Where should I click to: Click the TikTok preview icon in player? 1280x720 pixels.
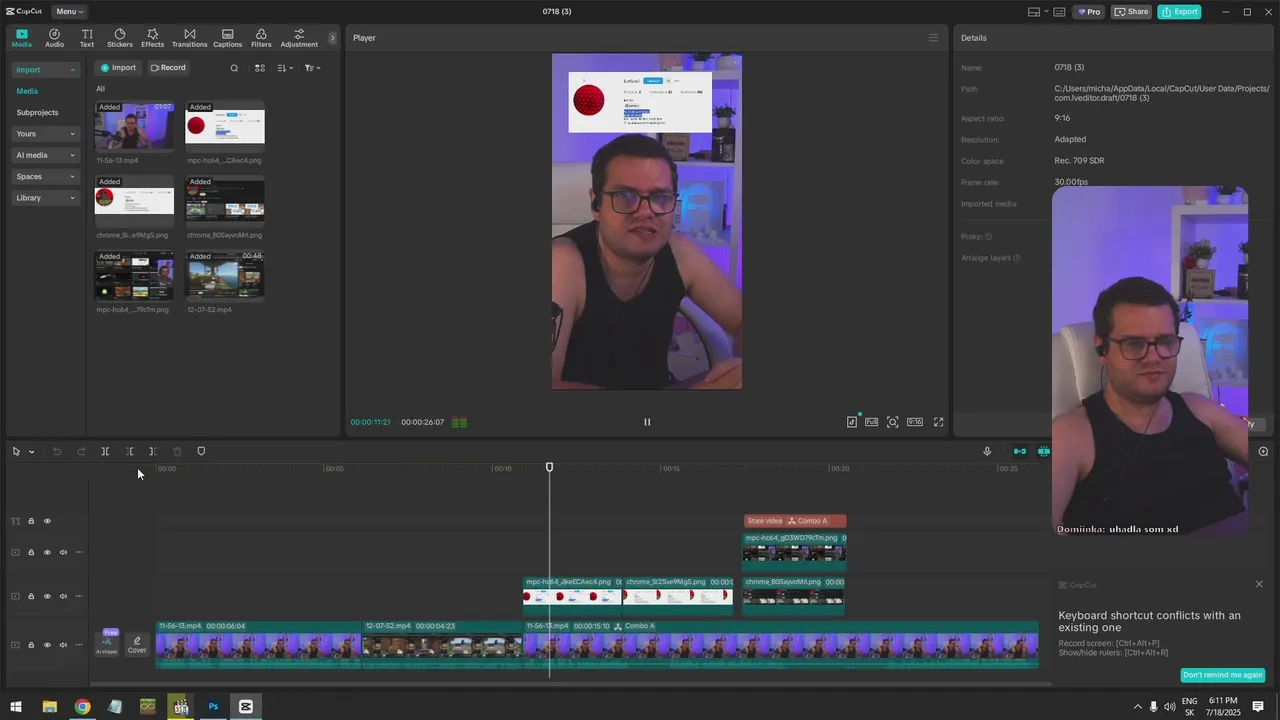coord(852,422)
